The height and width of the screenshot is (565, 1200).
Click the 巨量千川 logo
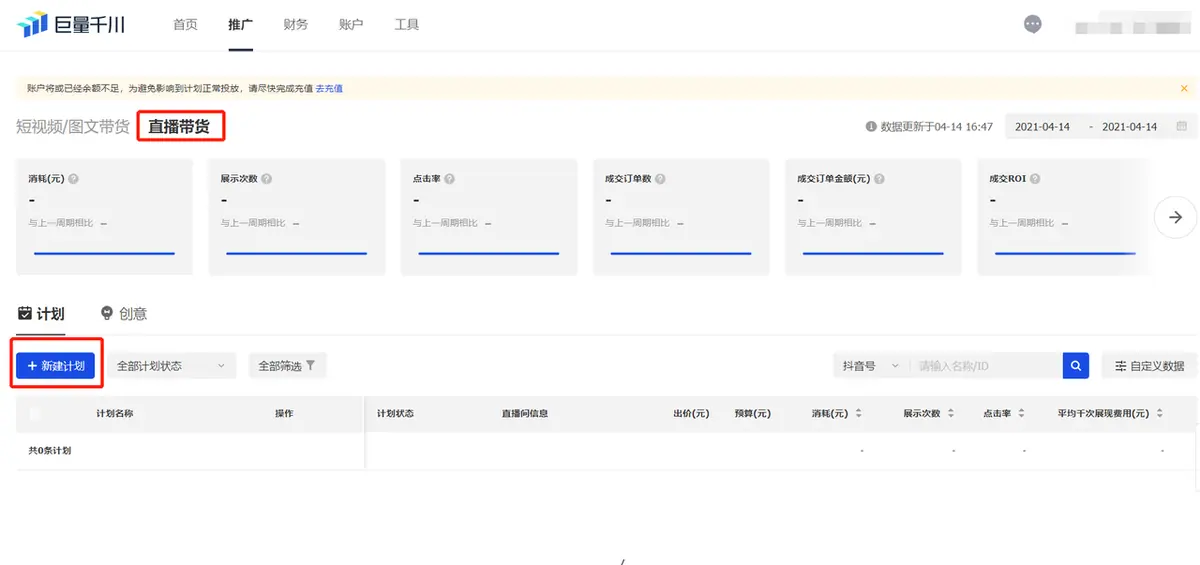tap(71, 25)
